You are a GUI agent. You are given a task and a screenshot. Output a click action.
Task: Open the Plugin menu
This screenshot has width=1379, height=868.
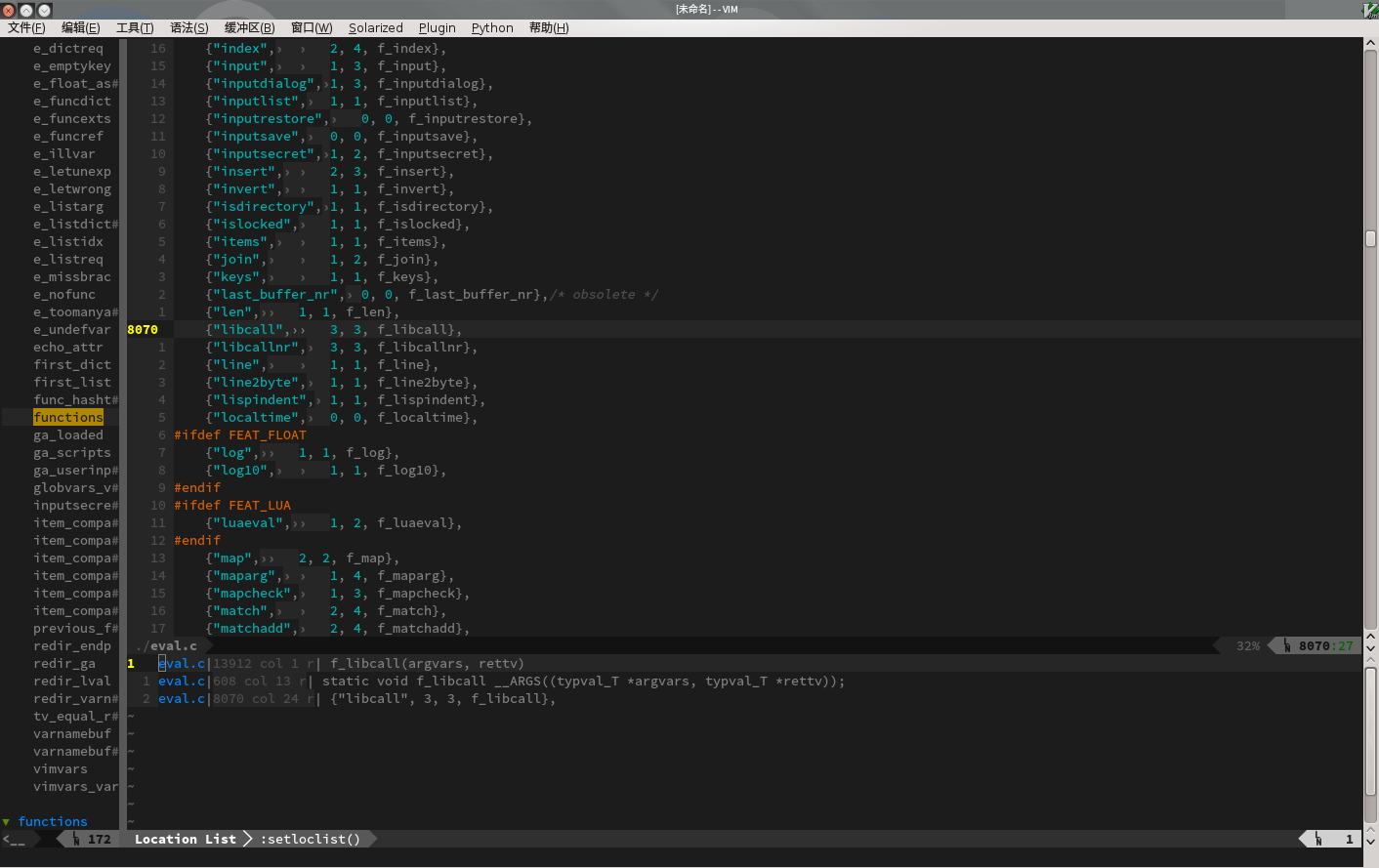pyautogui.click(x=437, y=27)
